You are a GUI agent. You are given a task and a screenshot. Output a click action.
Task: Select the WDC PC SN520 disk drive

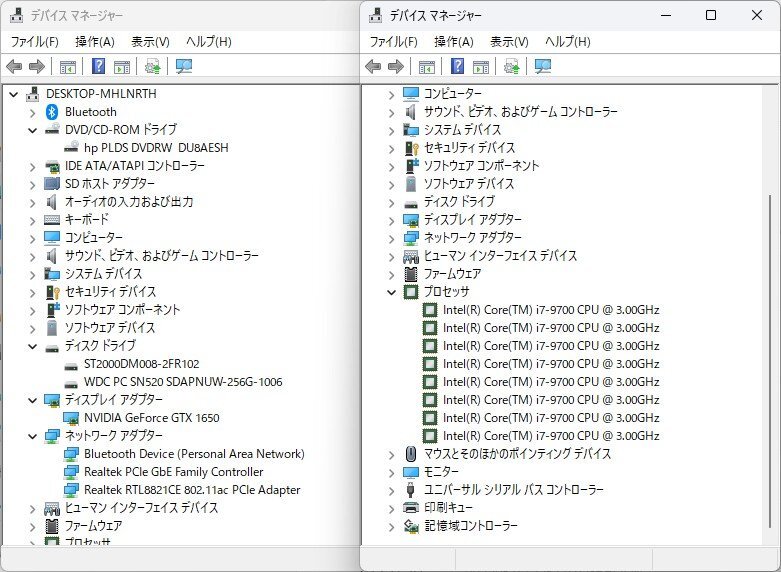(x=183, y=382)
